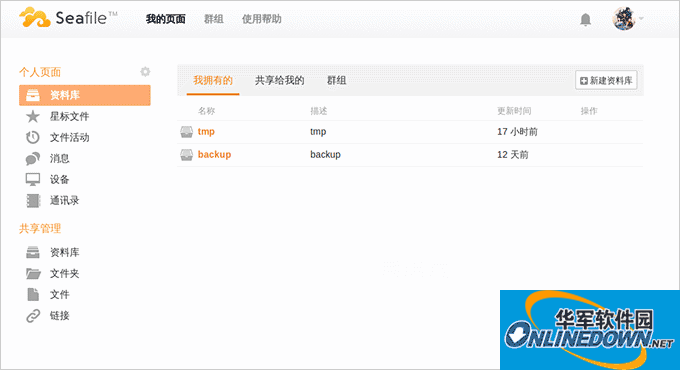680x370 pixels.
Task: Click the Seafile logo
Action: click(x=68, y=17)
